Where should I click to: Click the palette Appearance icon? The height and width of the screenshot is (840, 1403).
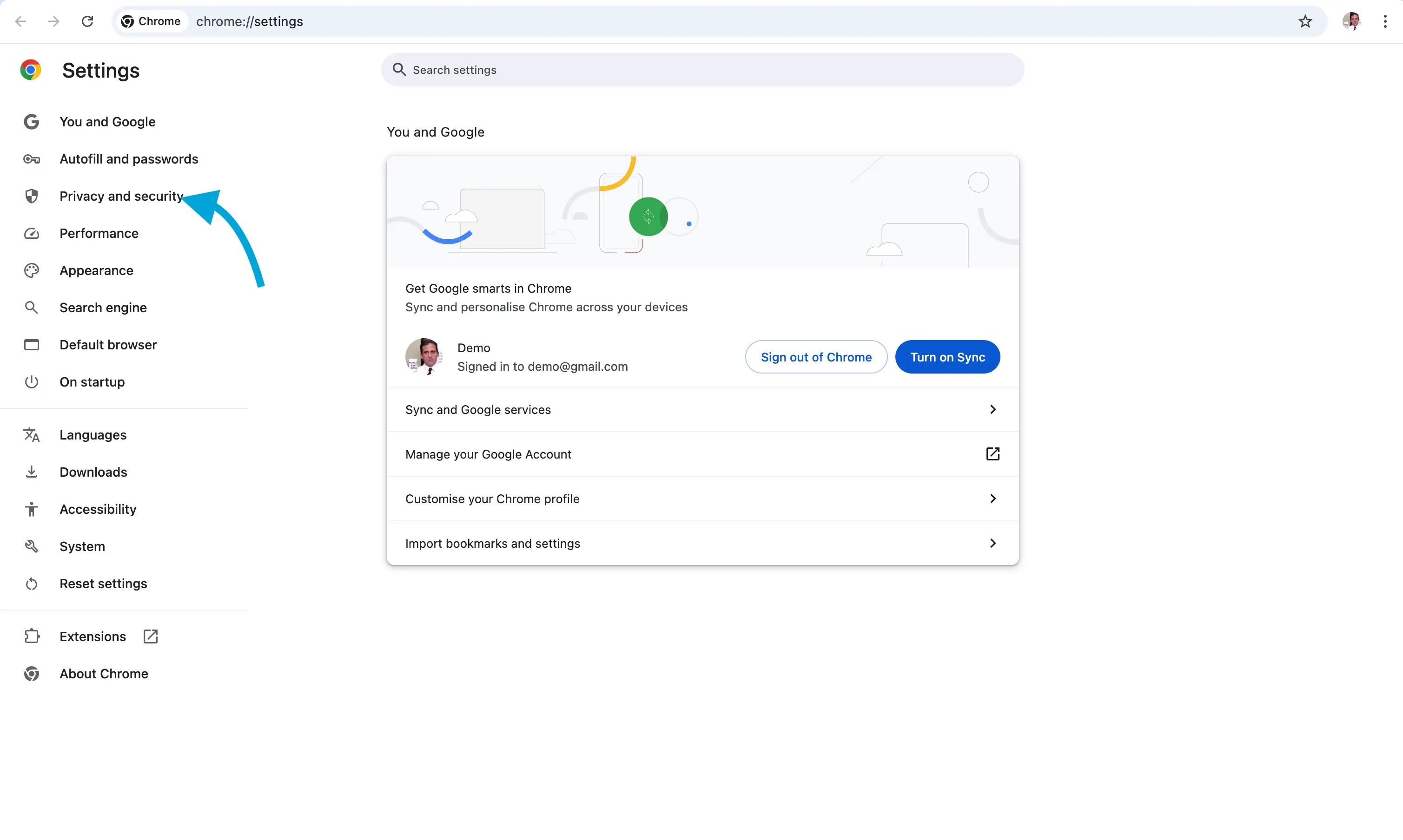32,270
